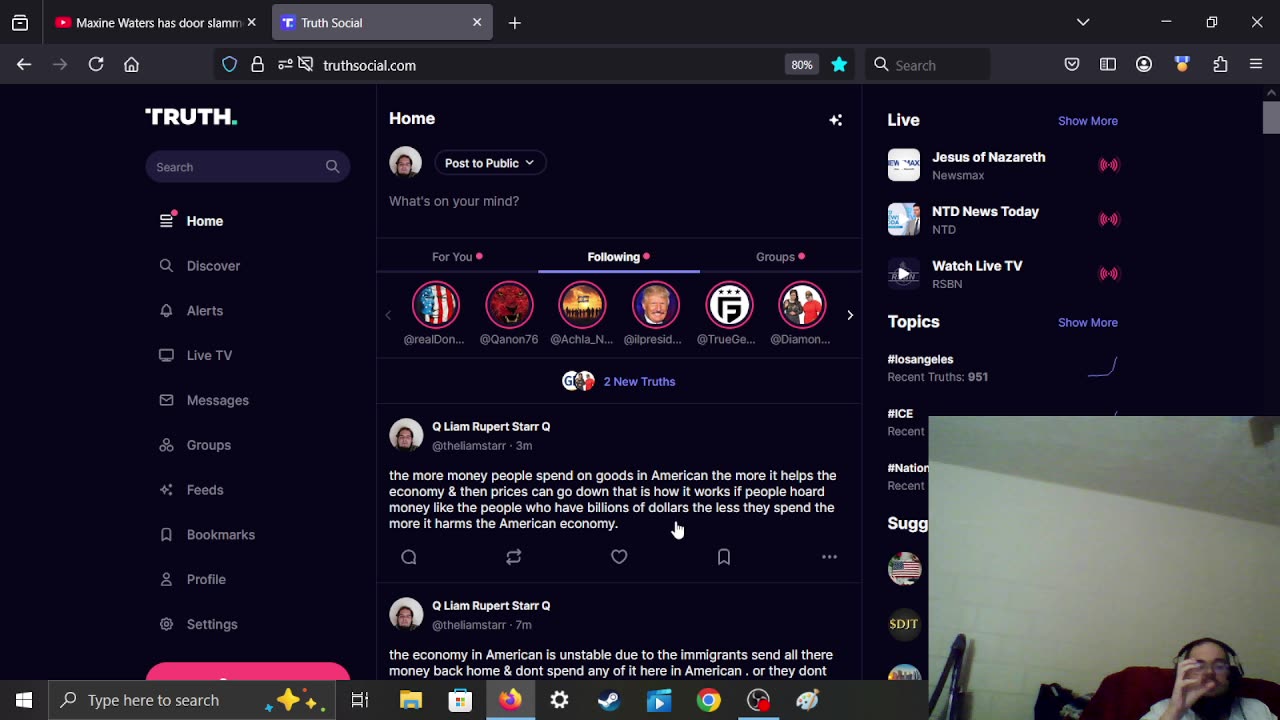ReTruth the 3m post

coord(514,557)
